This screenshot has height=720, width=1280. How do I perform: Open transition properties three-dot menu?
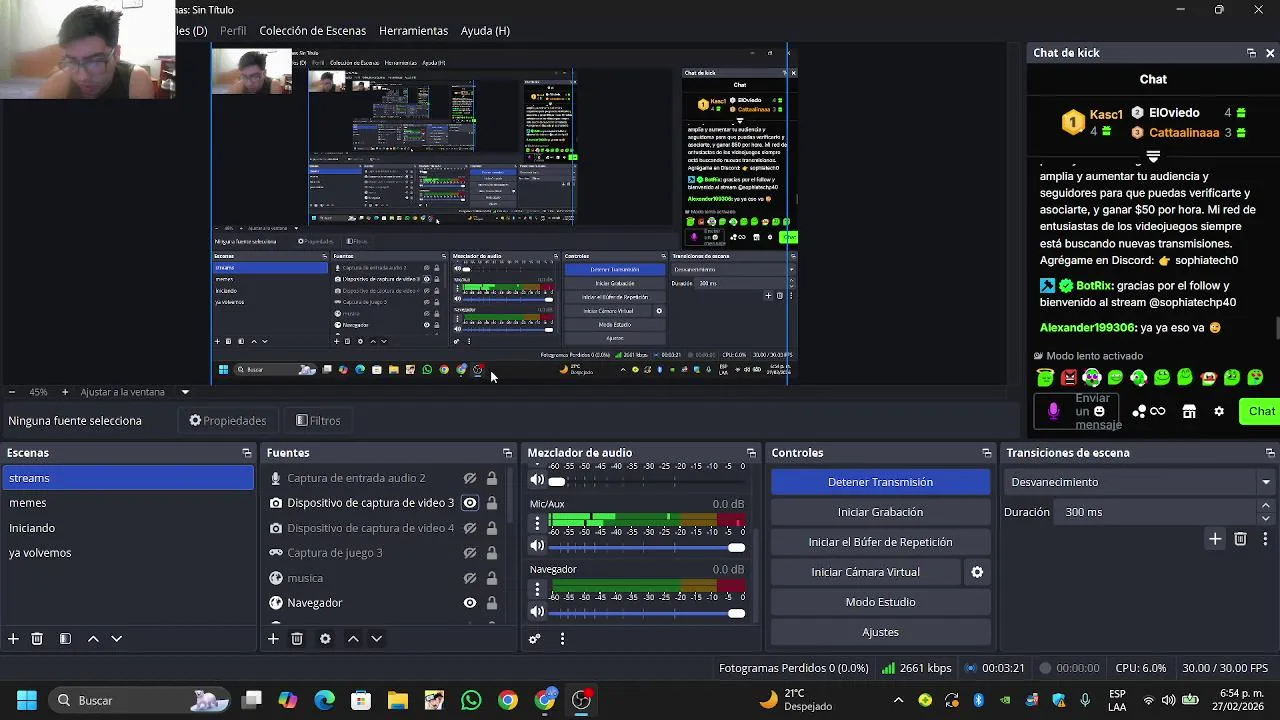coord(1265,539)
